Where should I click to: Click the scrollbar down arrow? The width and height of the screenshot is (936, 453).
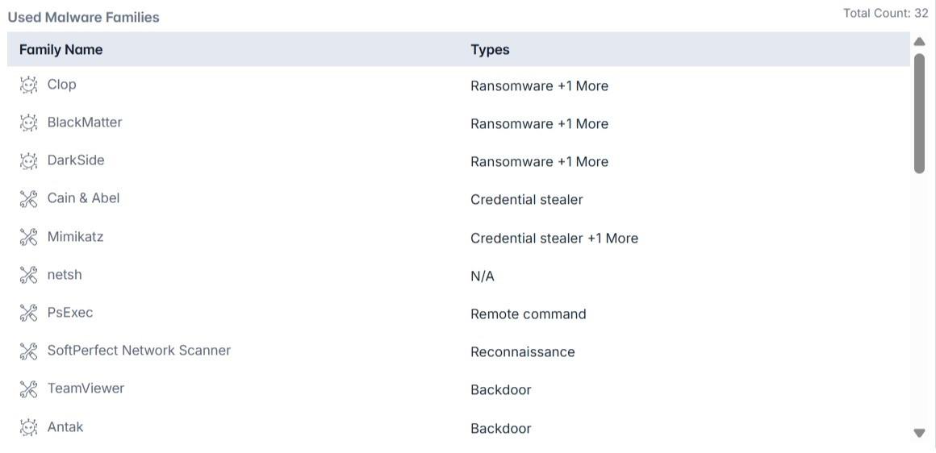(920, 433)
